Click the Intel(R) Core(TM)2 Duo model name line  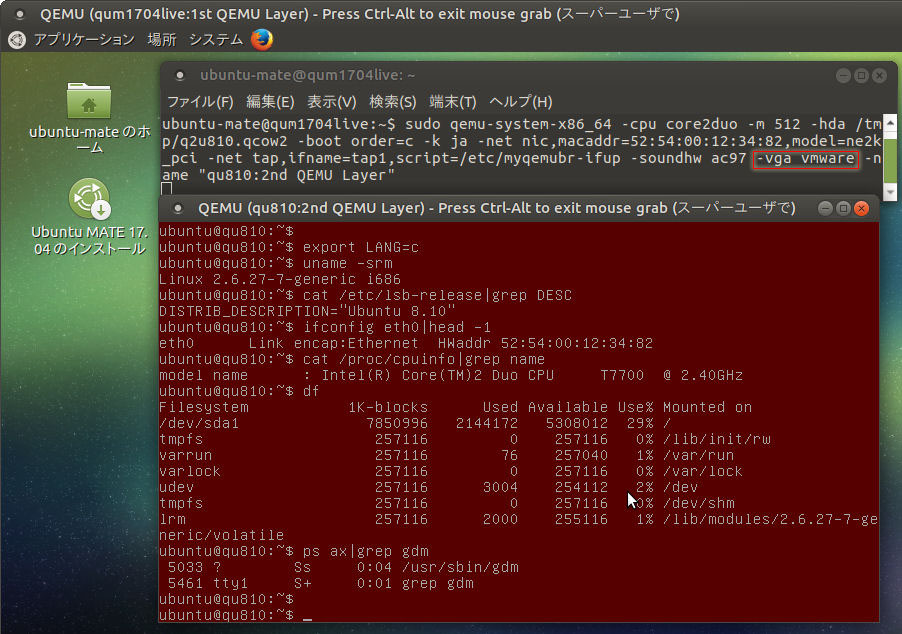(x=450, y=376)
